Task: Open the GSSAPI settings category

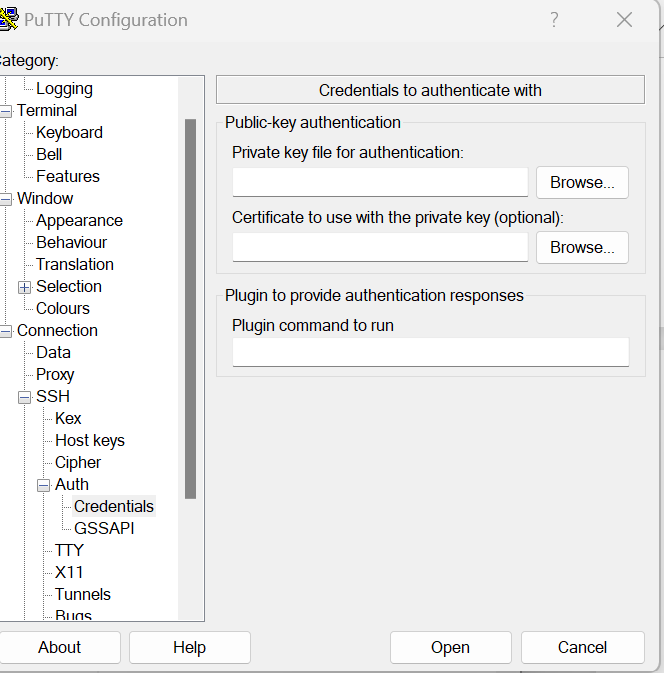Action: click(x=104, y=528)
